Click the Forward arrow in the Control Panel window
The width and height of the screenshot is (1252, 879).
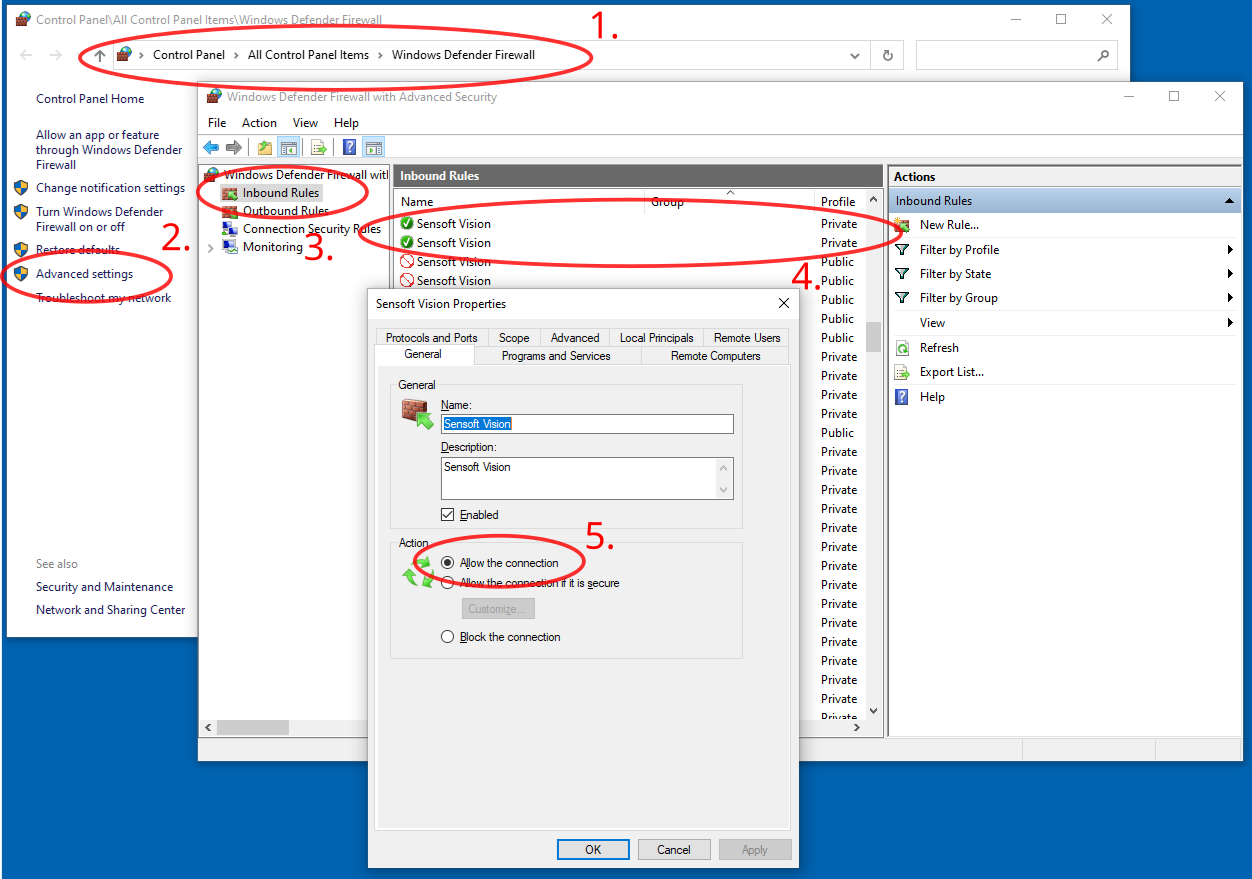click(x=56, y=56)
